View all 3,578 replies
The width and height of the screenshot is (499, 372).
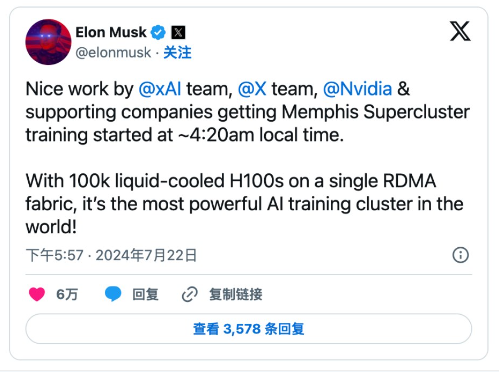[x=249, y=329]
